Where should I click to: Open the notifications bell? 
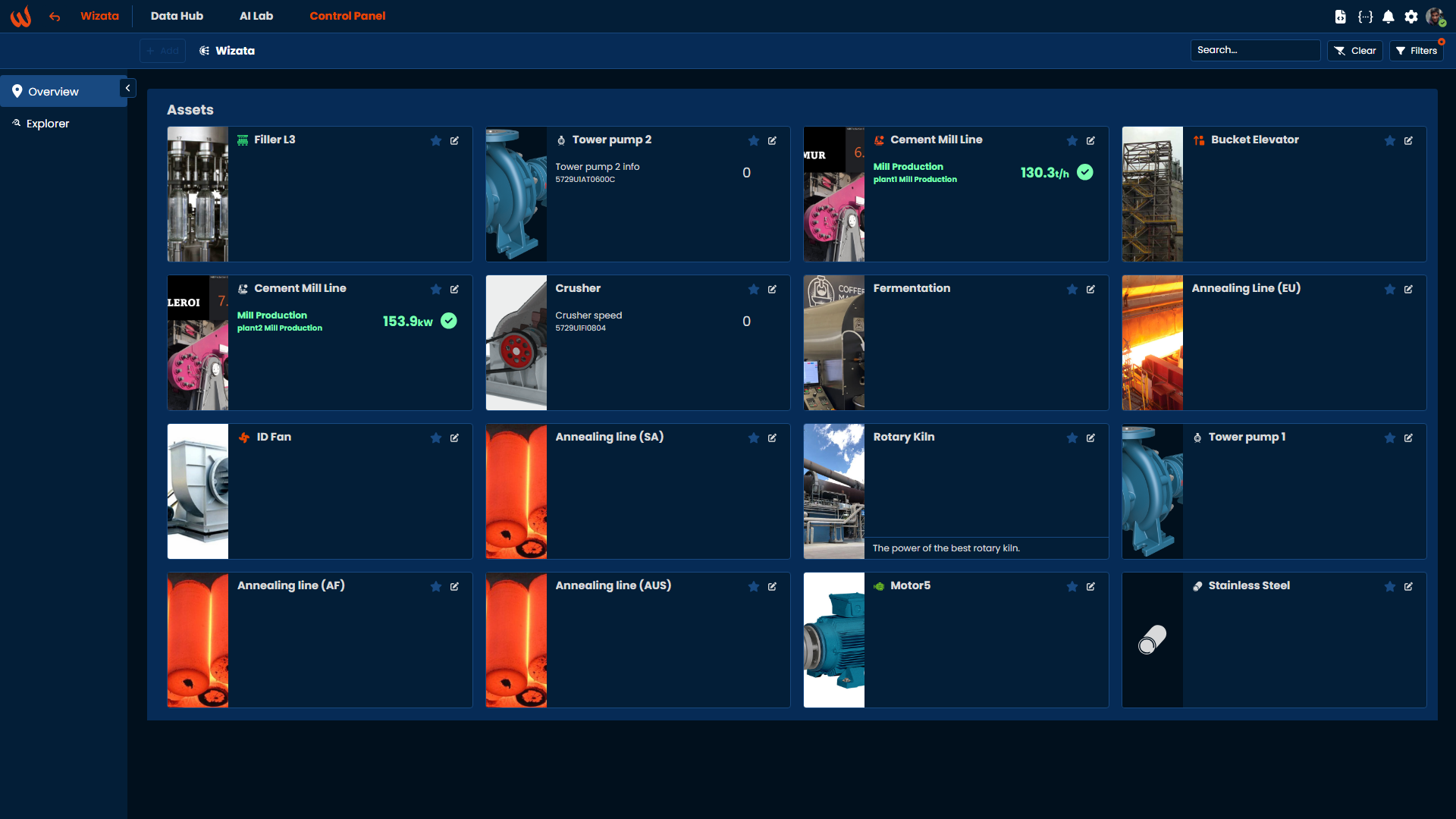tap(1389, 17)
